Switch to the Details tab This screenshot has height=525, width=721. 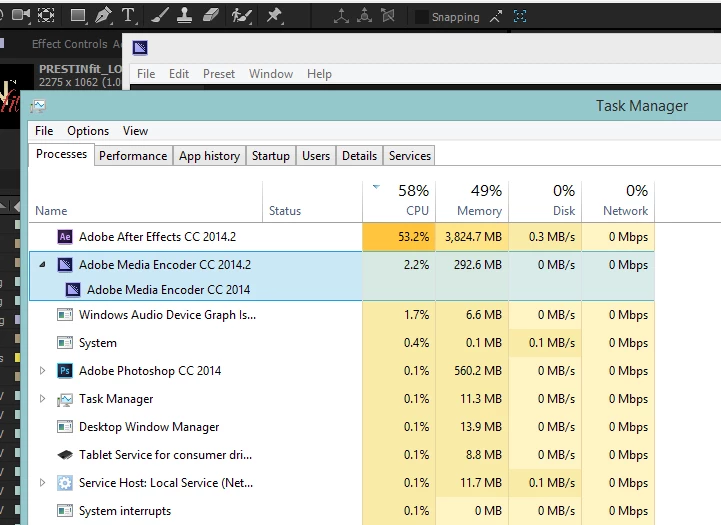[x=359, y=156]
